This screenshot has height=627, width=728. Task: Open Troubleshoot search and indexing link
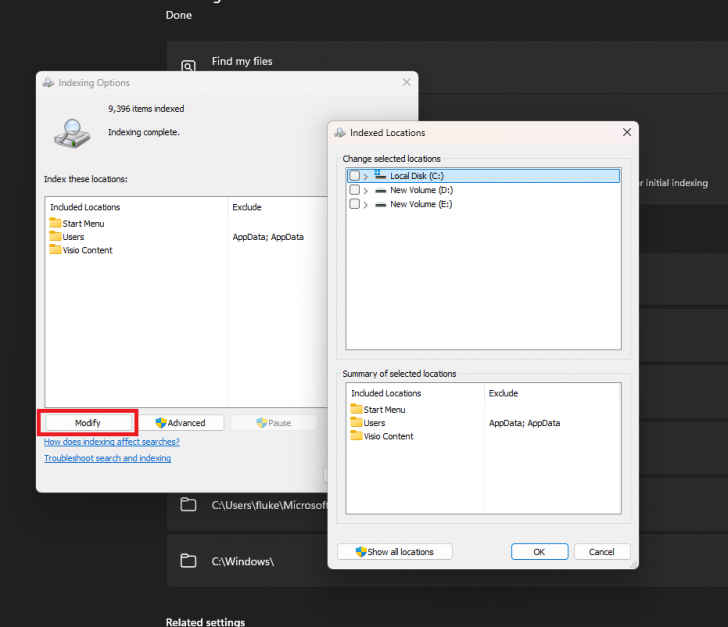[107, 458]
